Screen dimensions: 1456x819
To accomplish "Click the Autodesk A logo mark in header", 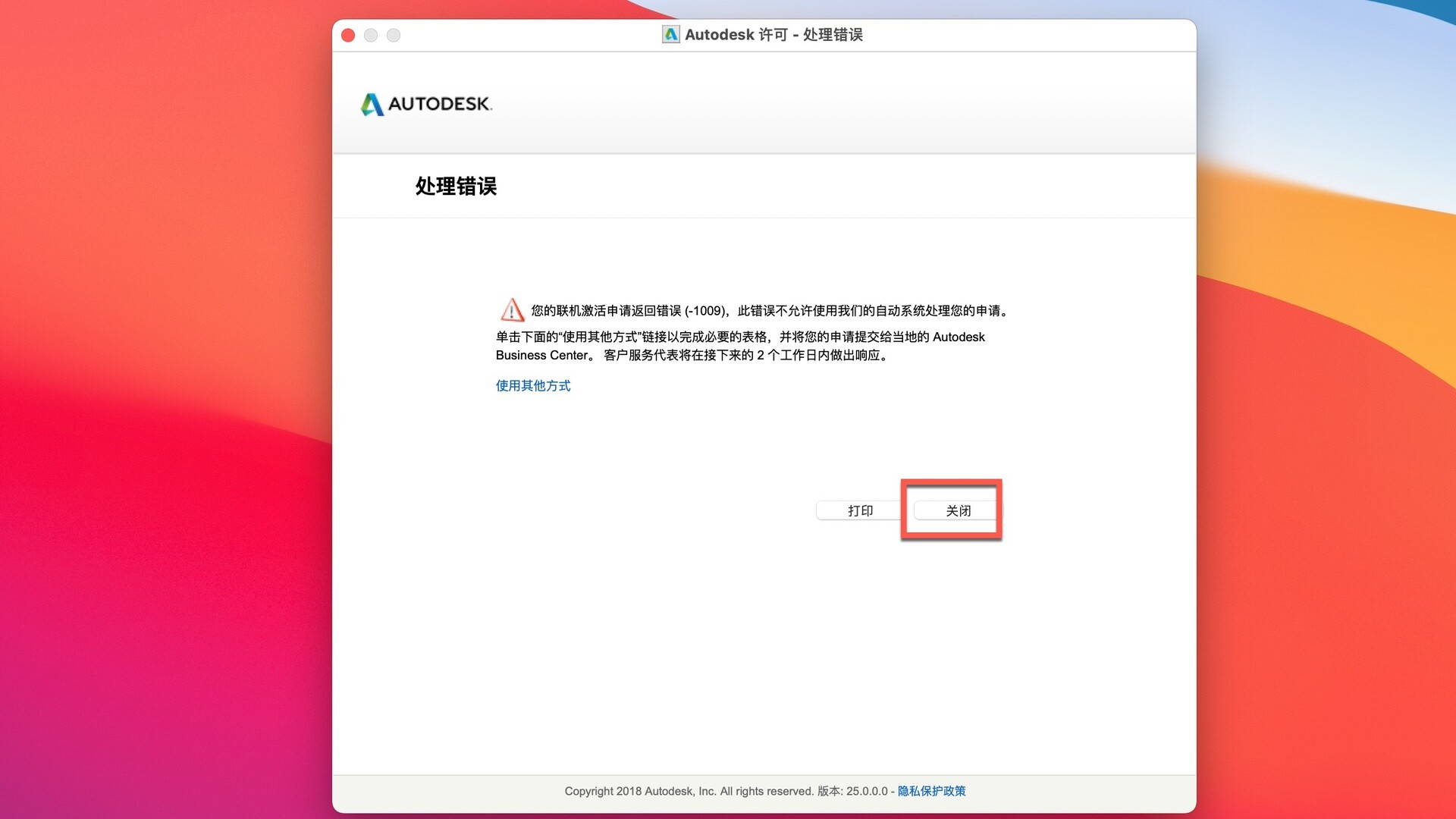I will coord(372,104).
